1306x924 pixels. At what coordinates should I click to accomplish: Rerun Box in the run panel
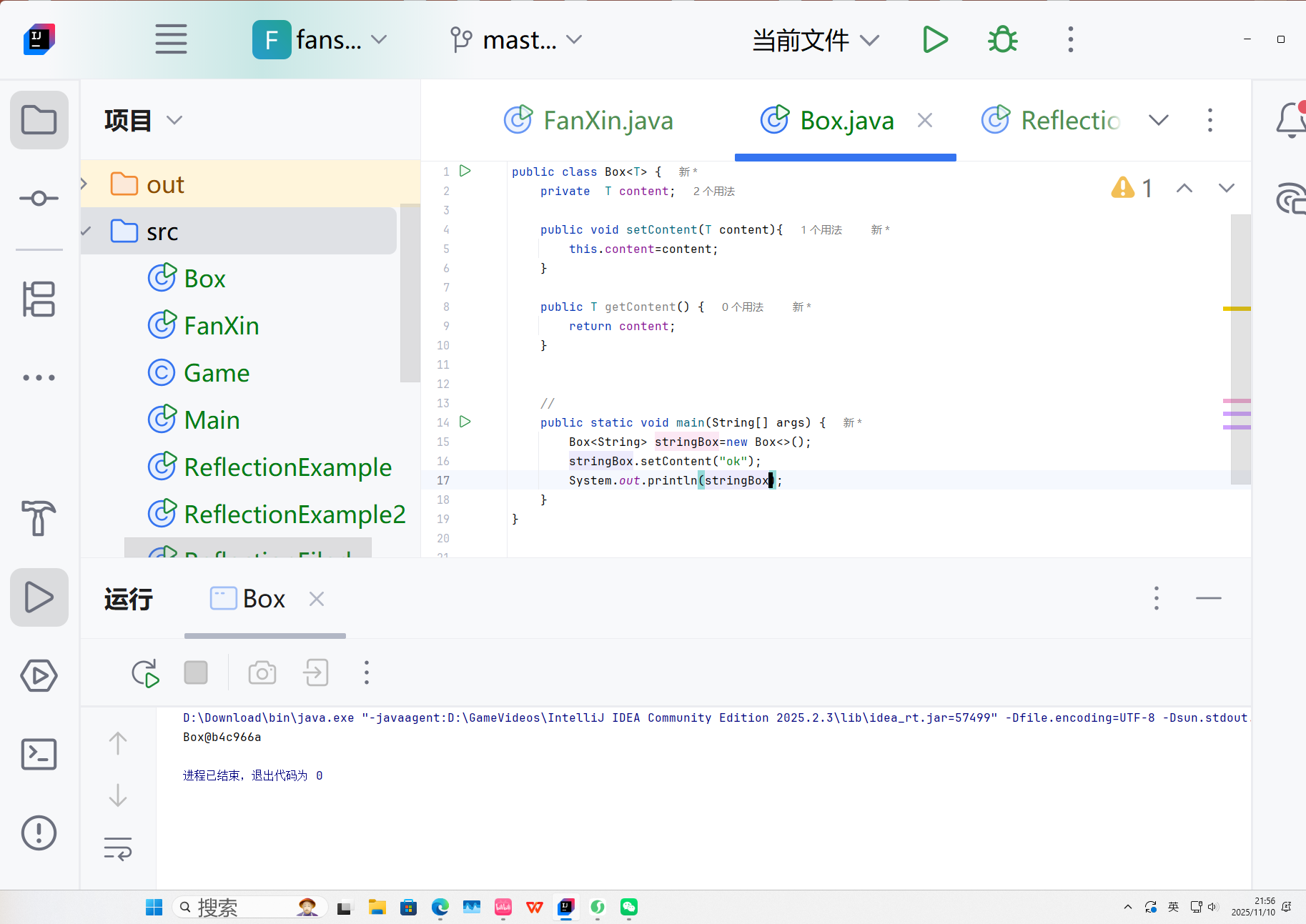[145, 673]
